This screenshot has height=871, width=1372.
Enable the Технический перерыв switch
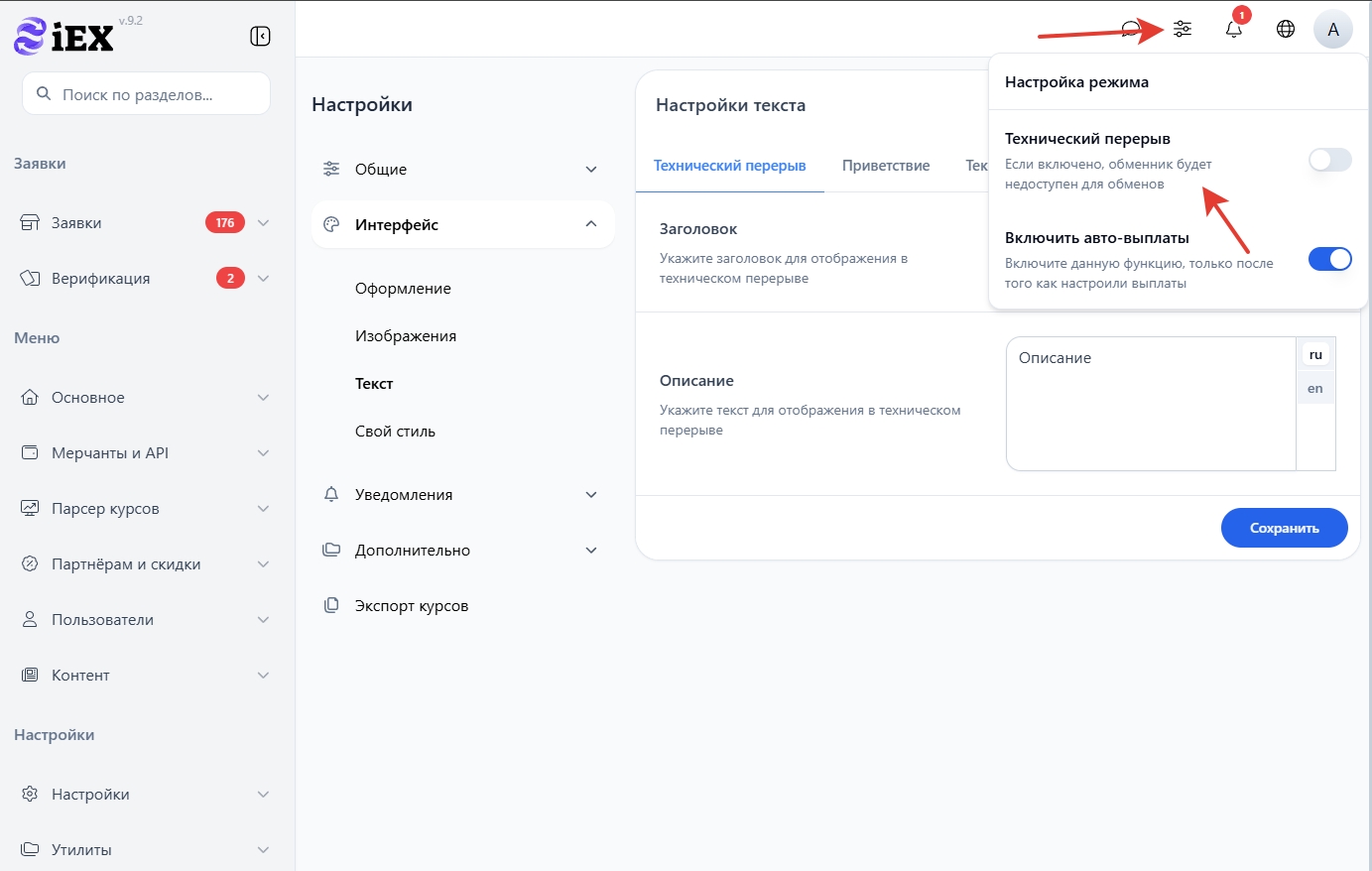pos(1329,160)
